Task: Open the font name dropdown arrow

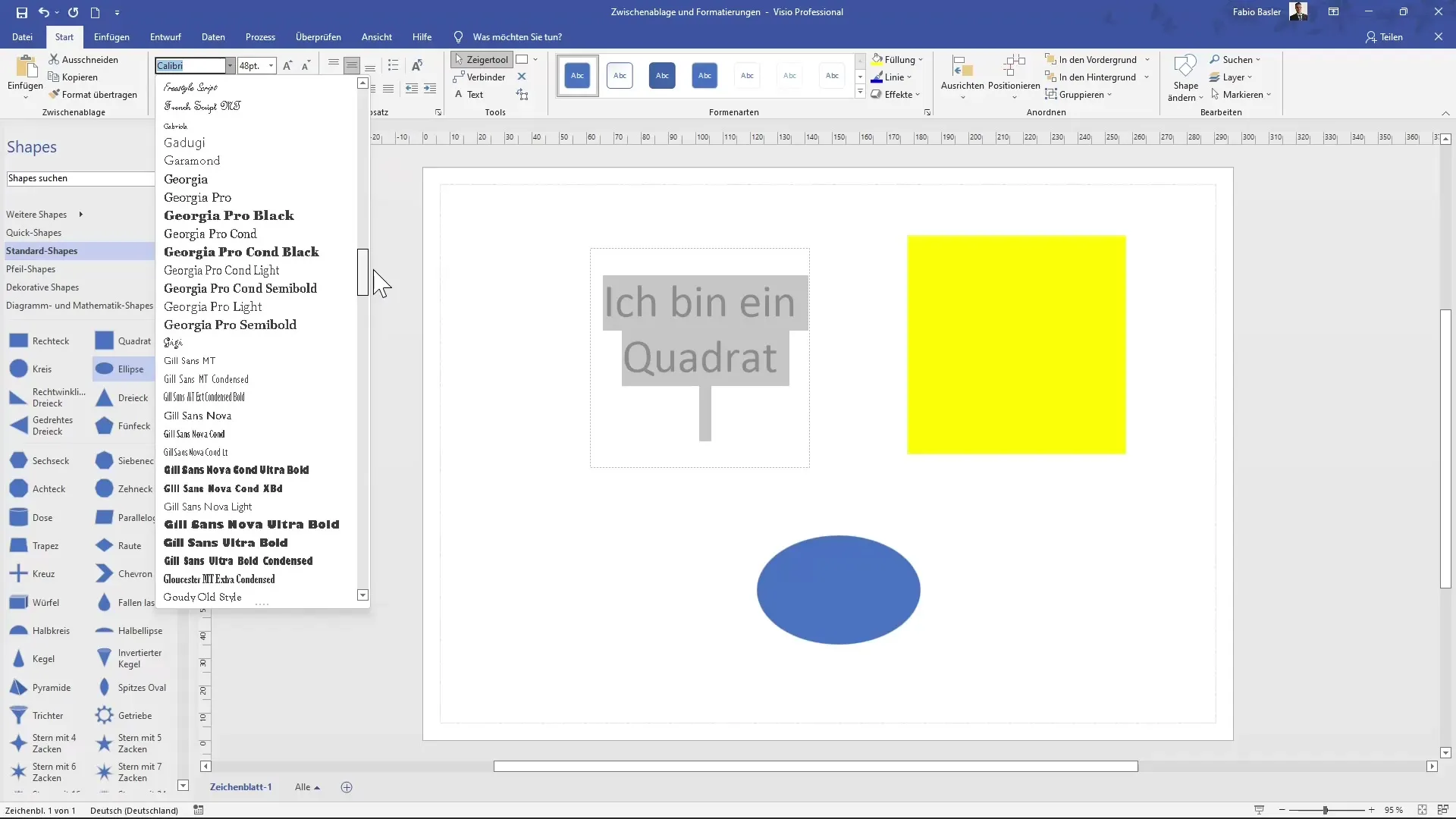Action: pos(230,66)
